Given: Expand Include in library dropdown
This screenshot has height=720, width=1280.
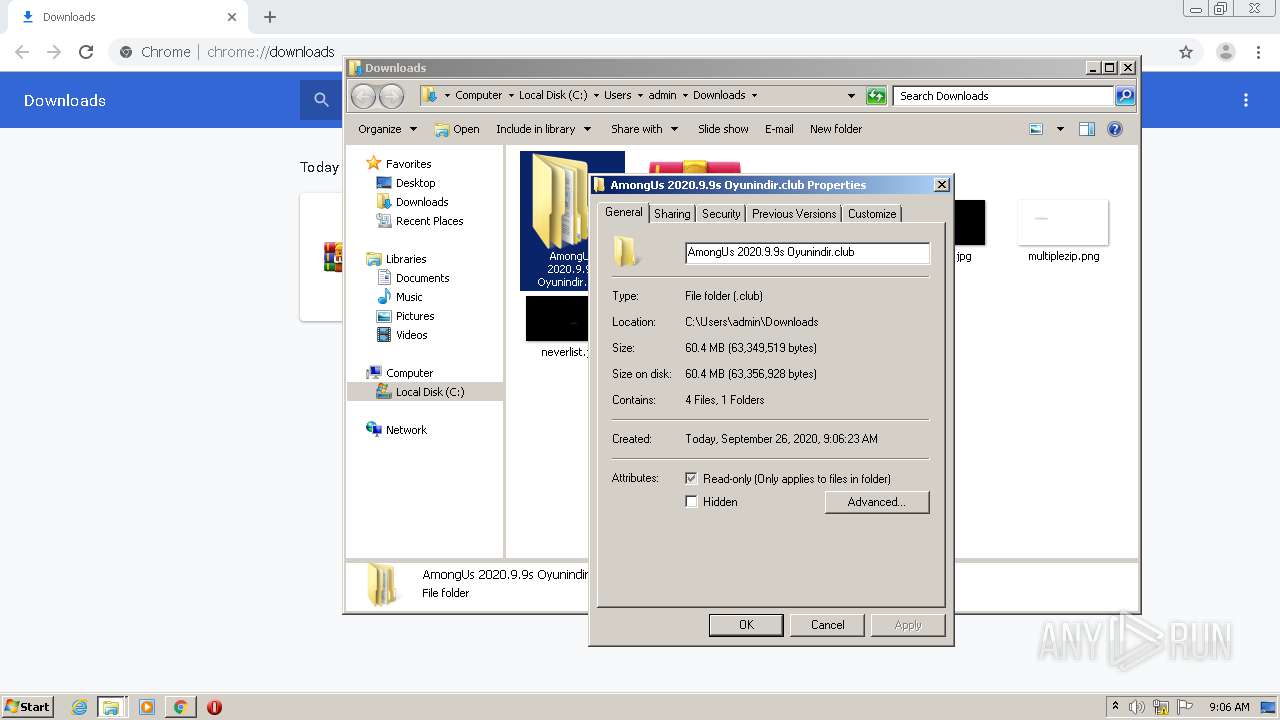Looking at the screenshot, I should point(543,129).
